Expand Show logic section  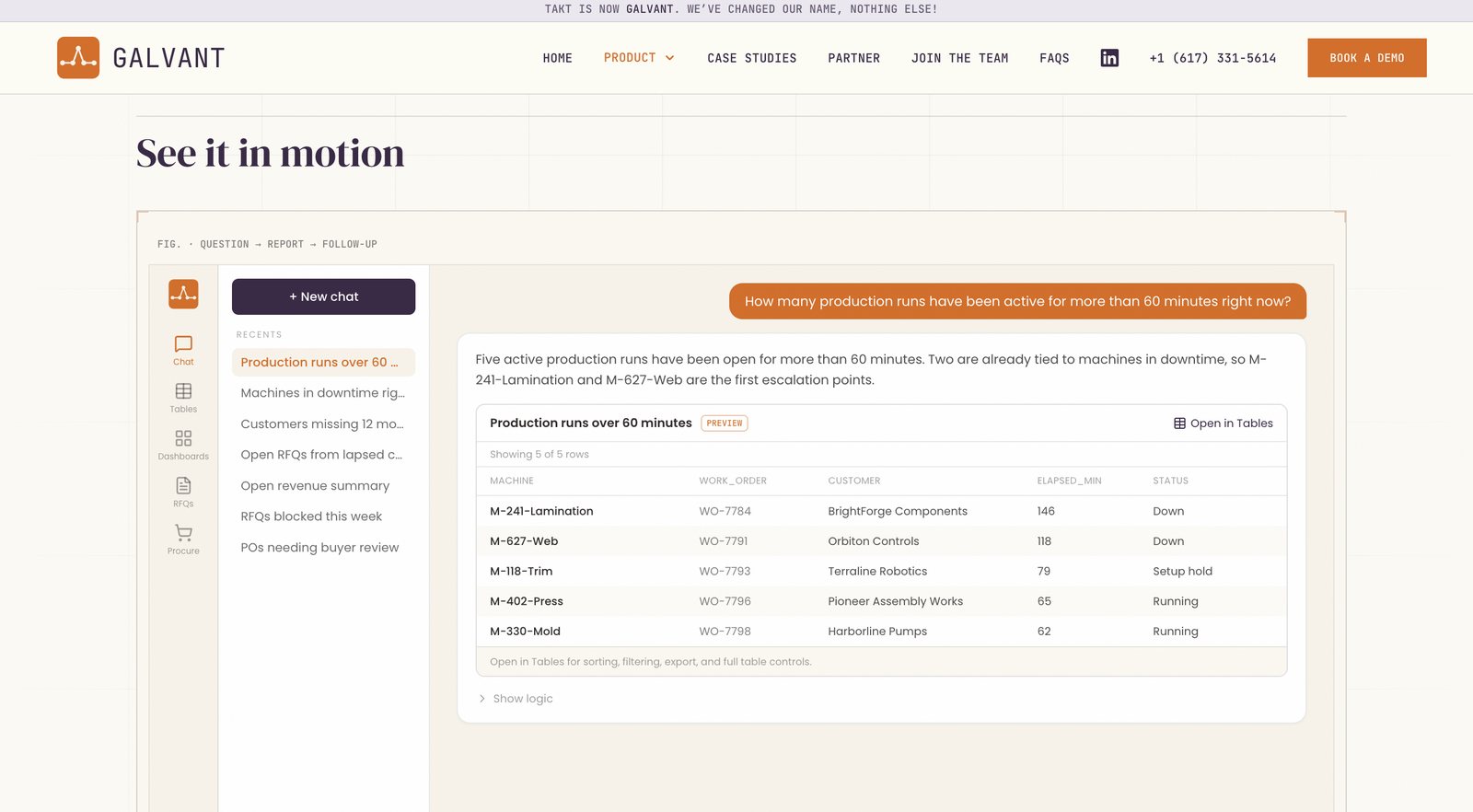click(516, 699)
